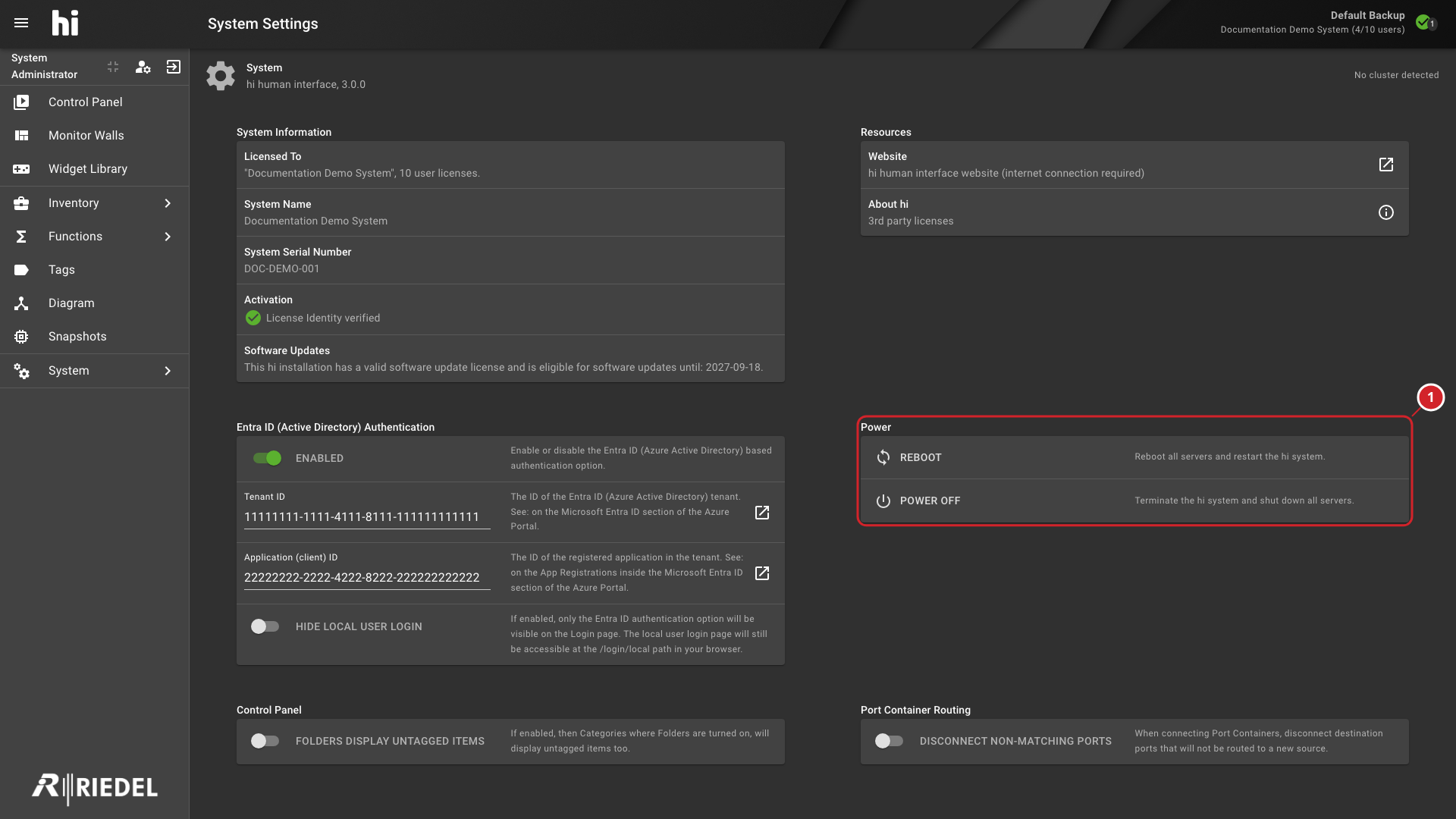Click the Tags label icon
Image resolution: width=1456 pixels, height=819 pixels.
click(x=21, y=269)
